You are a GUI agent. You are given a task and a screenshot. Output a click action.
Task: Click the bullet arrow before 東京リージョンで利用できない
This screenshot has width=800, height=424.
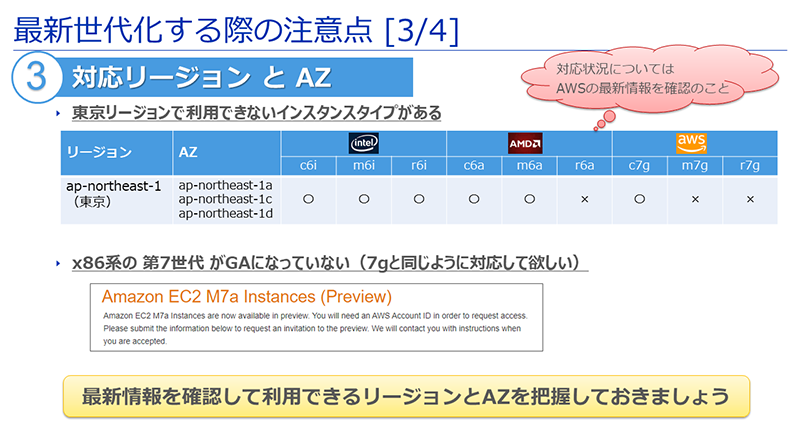click(60, 113)
